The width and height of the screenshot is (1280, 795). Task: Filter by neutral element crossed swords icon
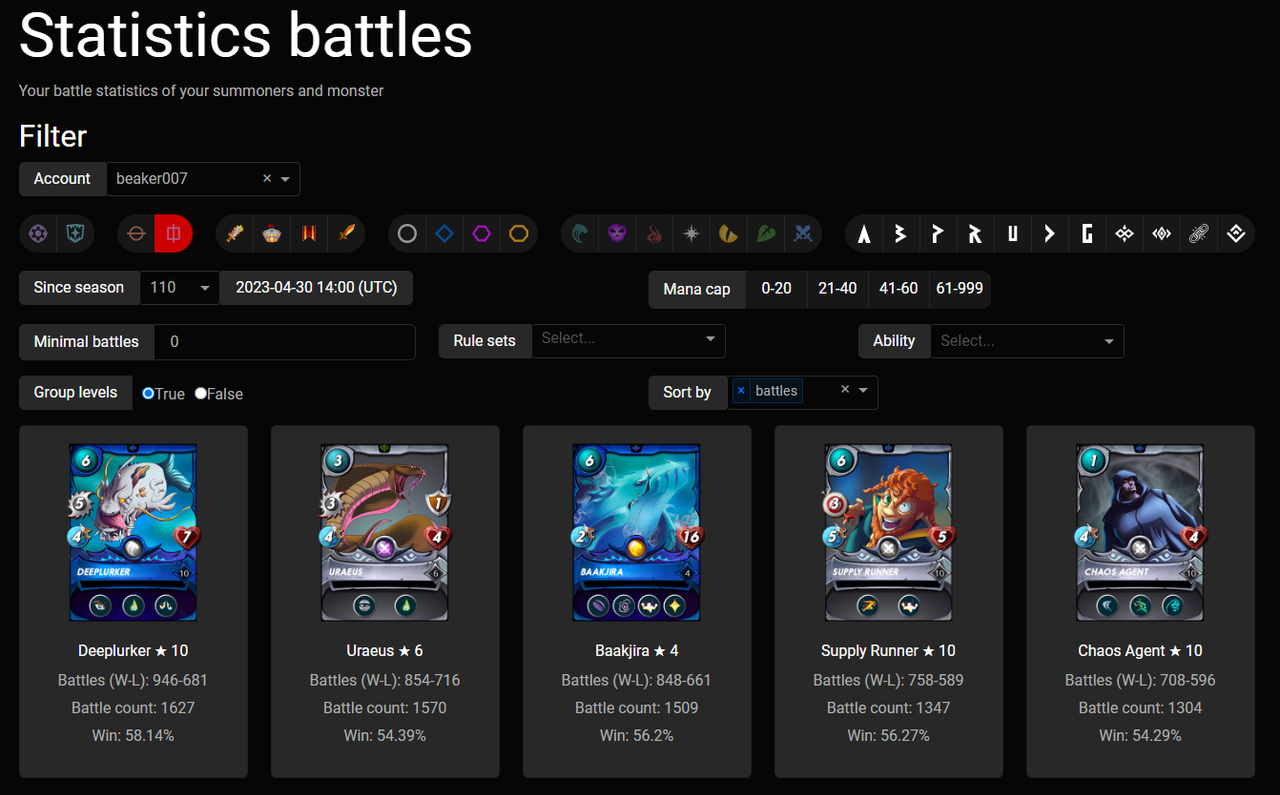pyautogui.click(x=802, y=234)
